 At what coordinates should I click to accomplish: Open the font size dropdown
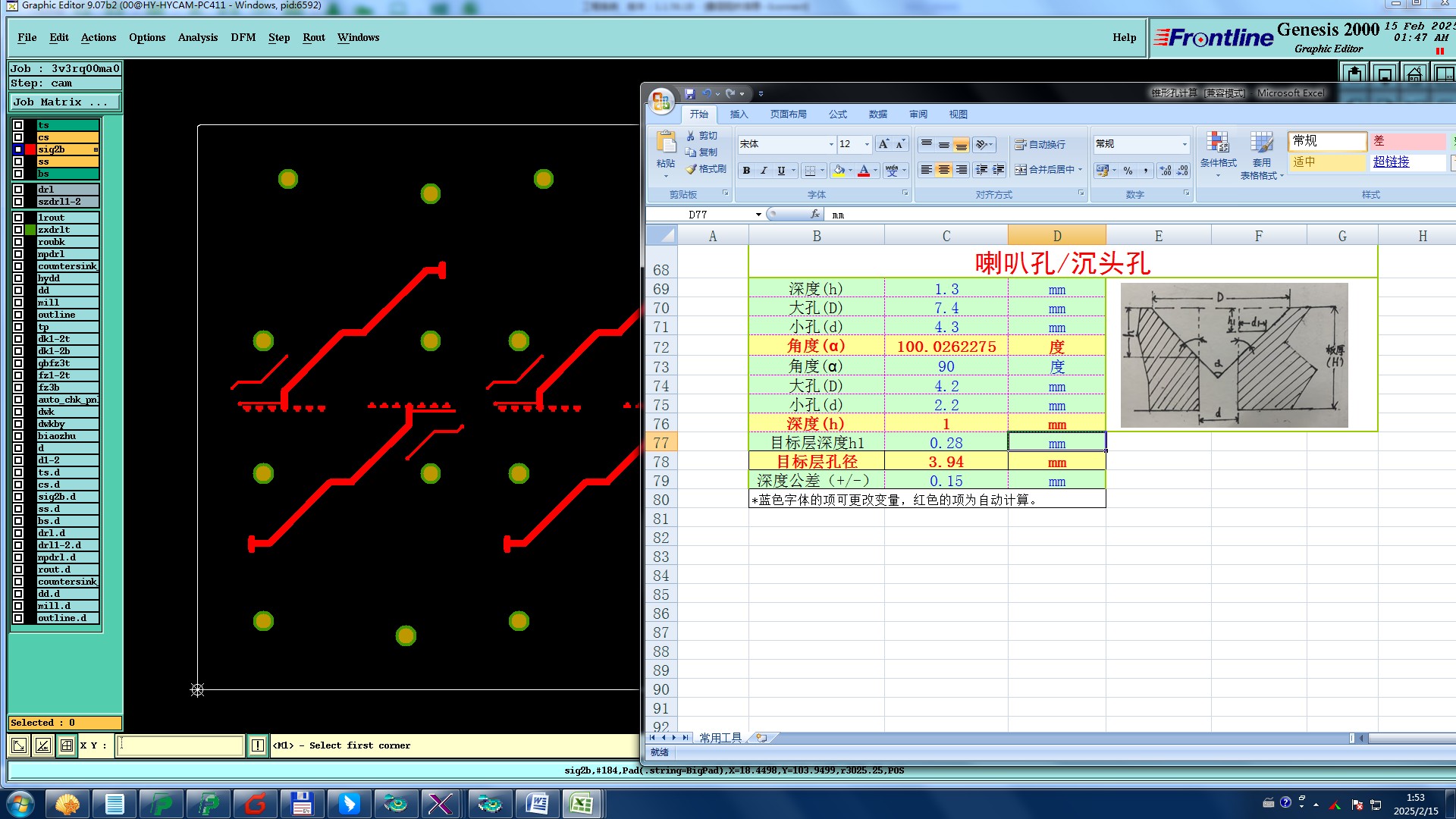tap(867, 144)
